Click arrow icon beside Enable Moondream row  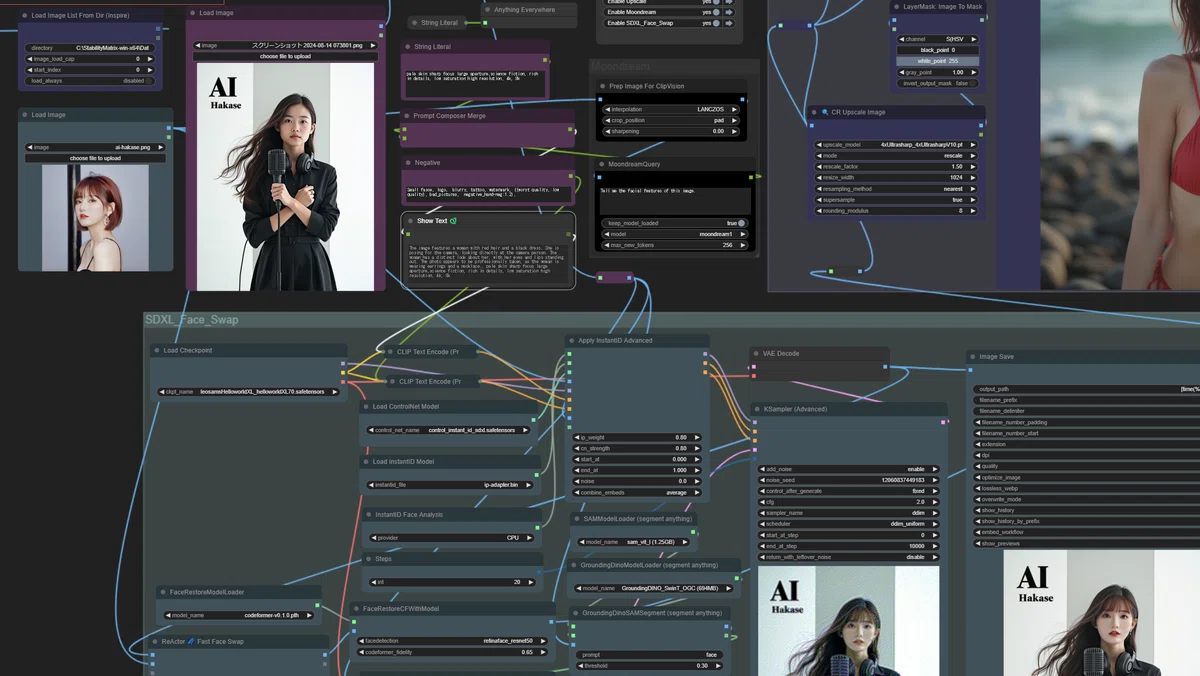(x=729, y=12)
